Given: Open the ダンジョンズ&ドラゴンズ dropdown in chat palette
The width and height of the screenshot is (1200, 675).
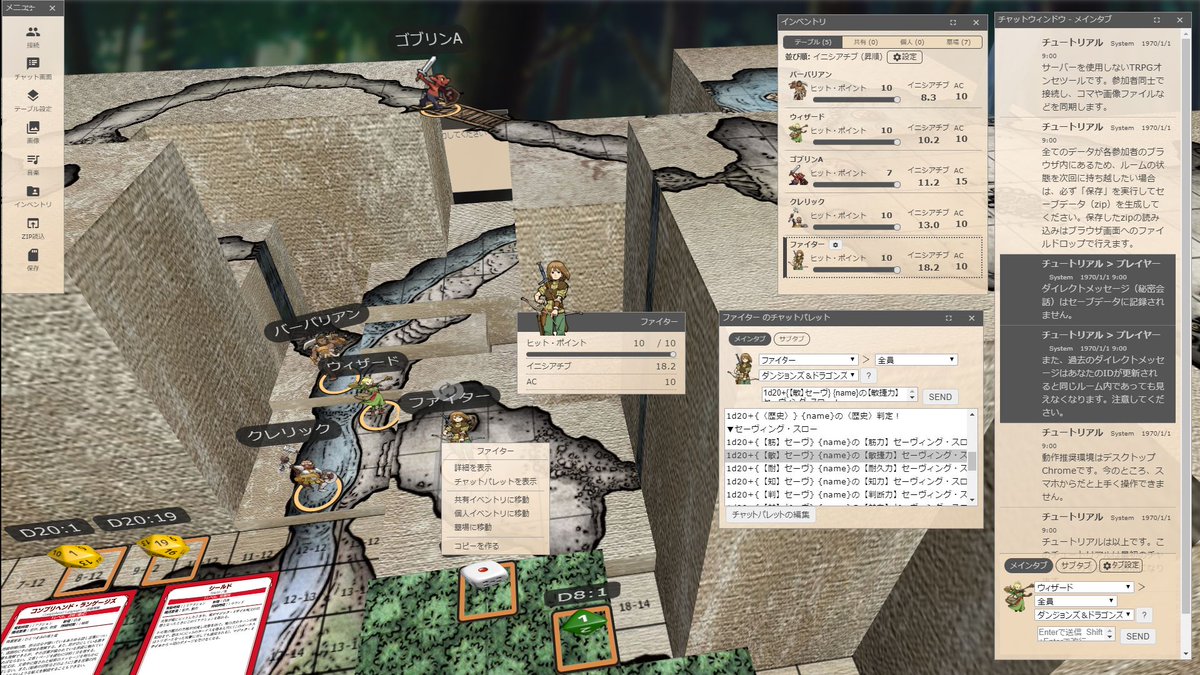Looking at the screenshot, I should (x=808, y=375).
